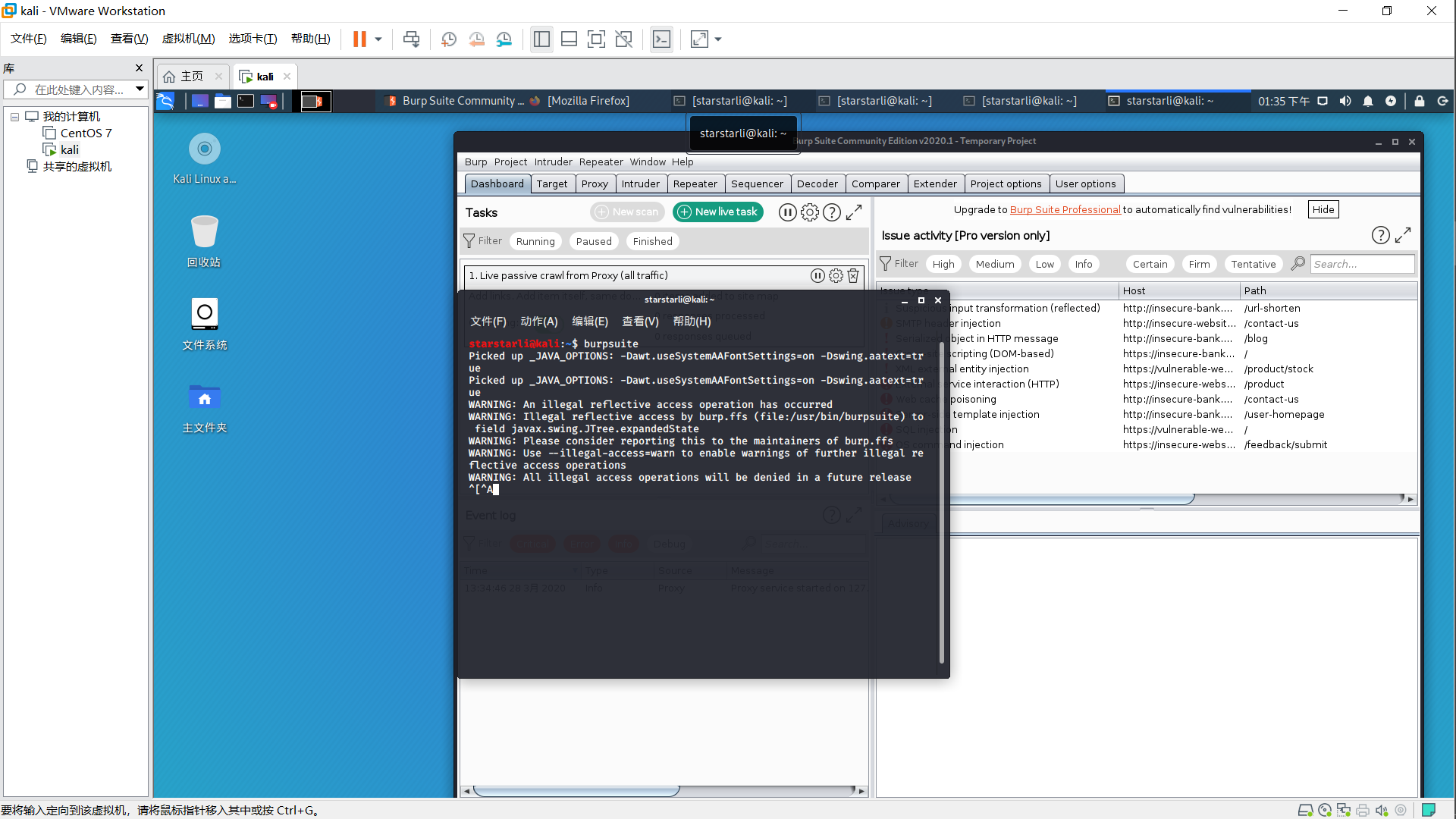Screen dimensions: 1456x819
Task: Lock the Kali screen with padlock icon
Action: tap(1420, 101)
